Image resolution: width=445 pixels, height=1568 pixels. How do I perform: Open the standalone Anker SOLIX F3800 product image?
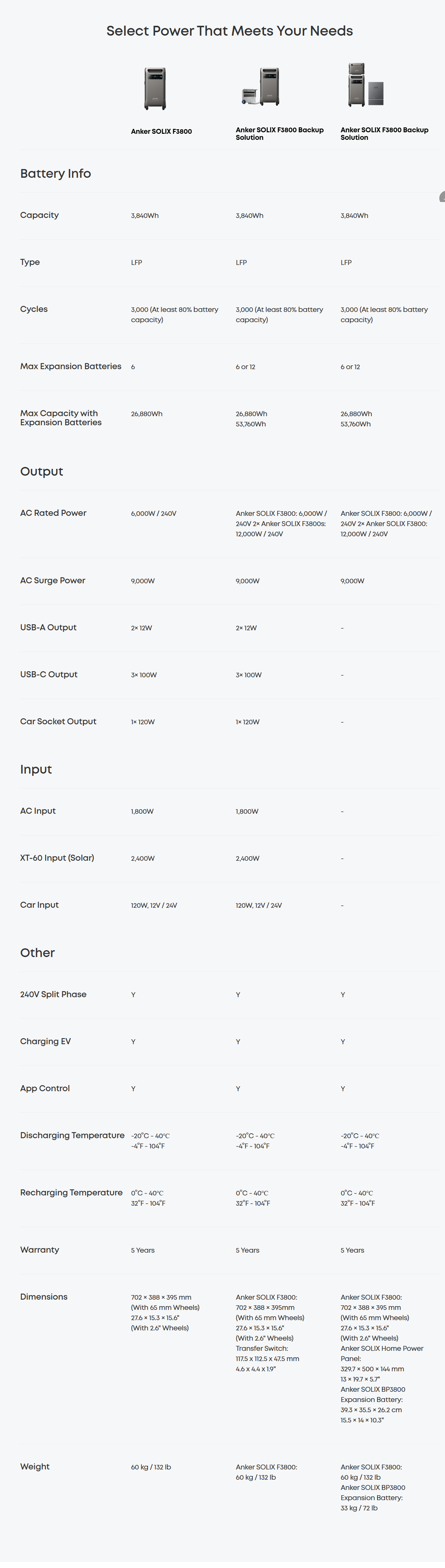point(155,88)
